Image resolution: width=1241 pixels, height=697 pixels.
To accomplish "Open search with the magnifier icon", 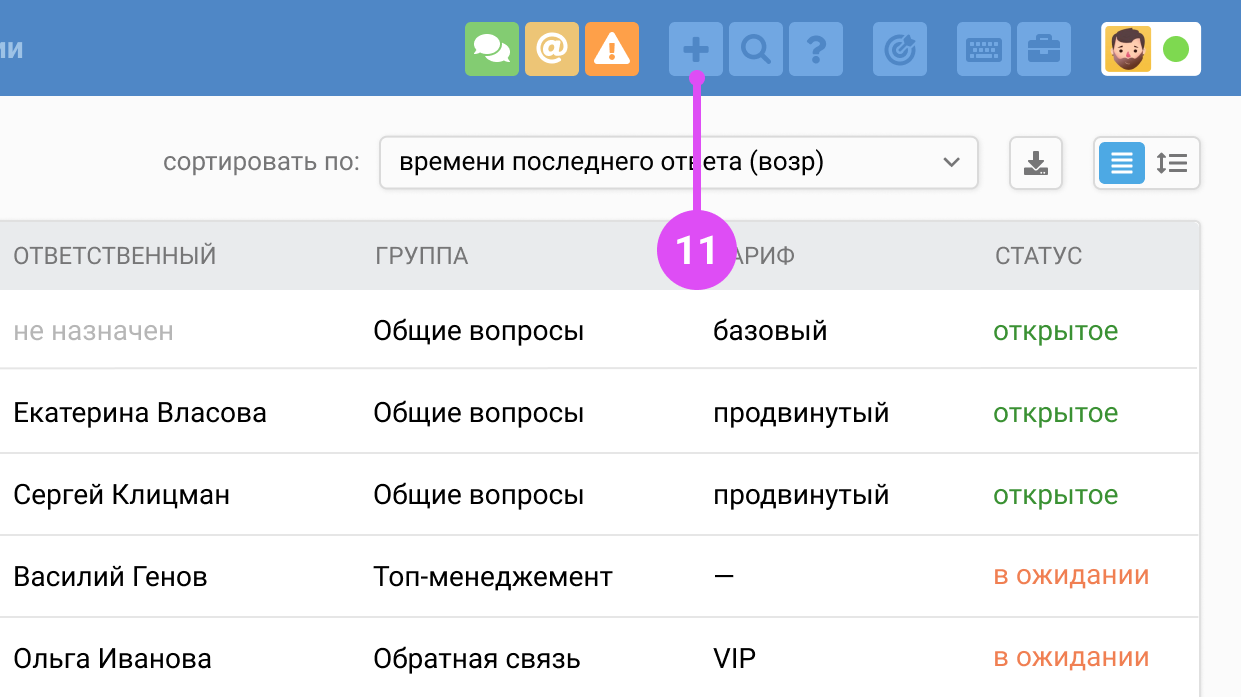I will click(755, 49).
